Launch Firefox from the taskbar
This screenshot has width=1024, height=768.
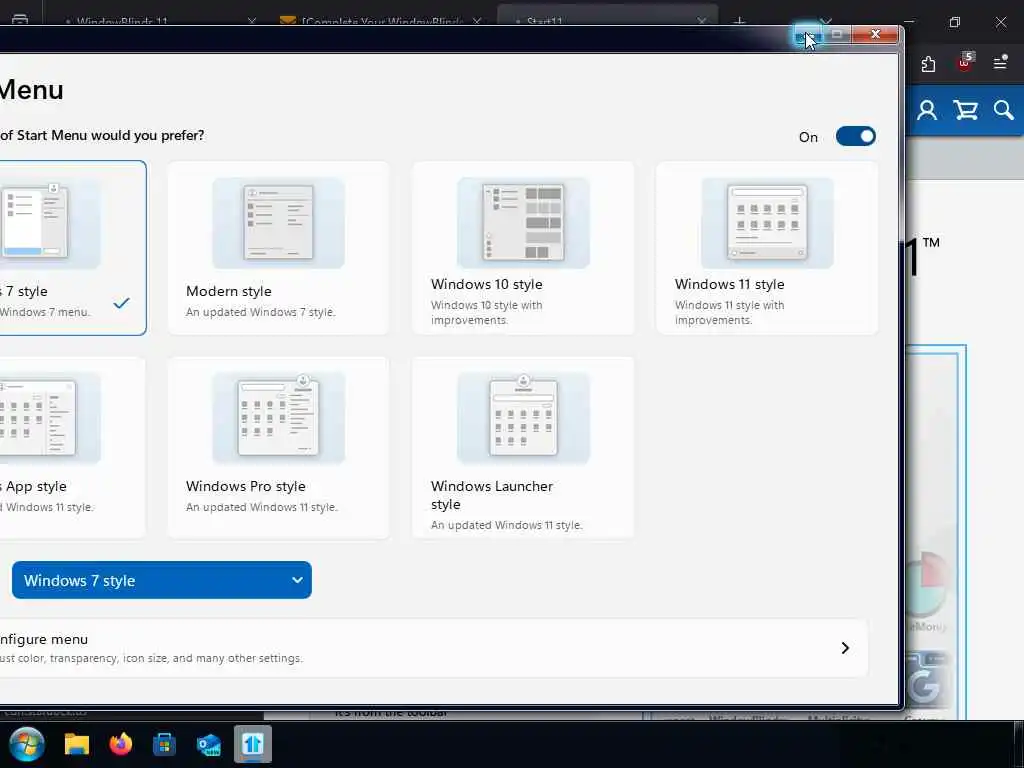pyautogui.click(x=121, y=744)
